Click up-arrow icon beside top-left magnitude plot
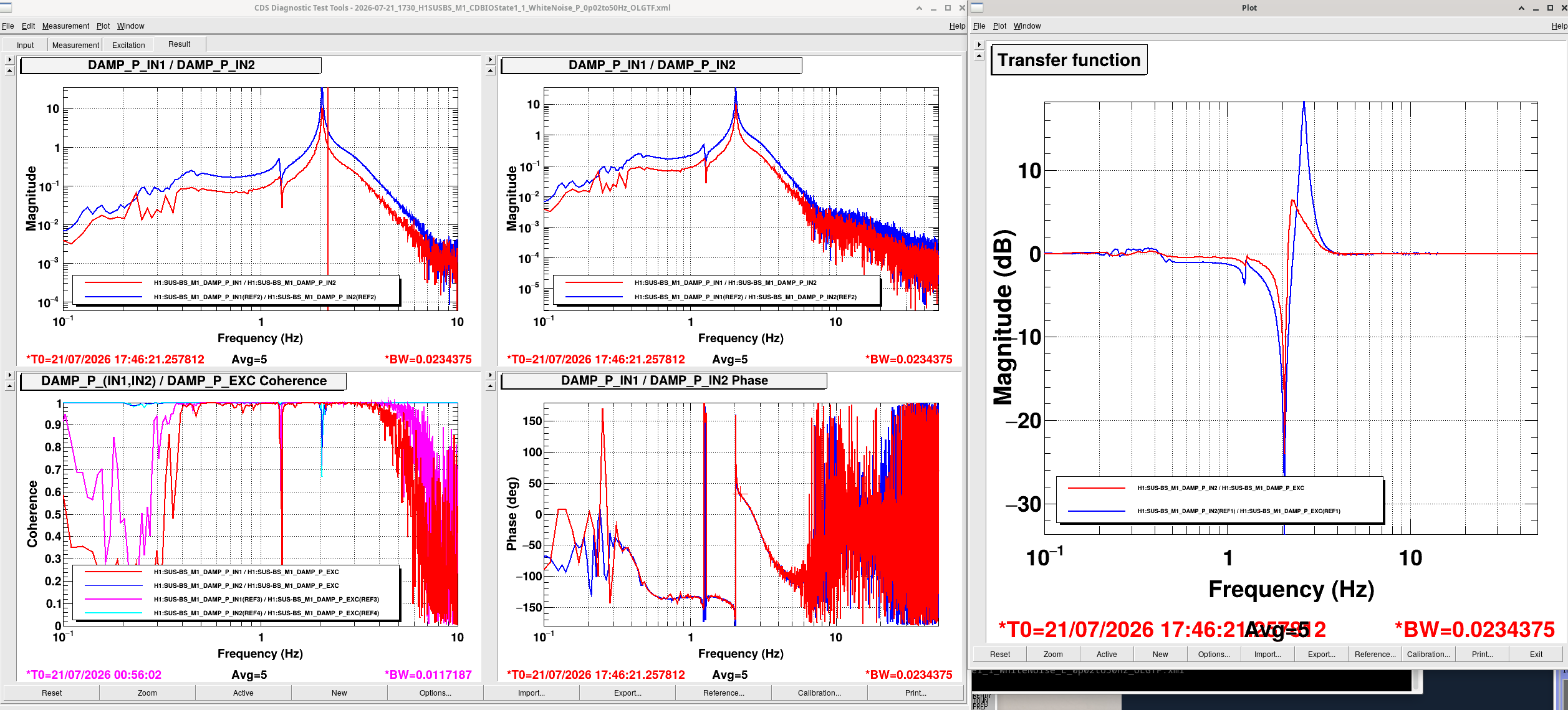This screenshot has height=710, width=1568. tap(9, 71)
